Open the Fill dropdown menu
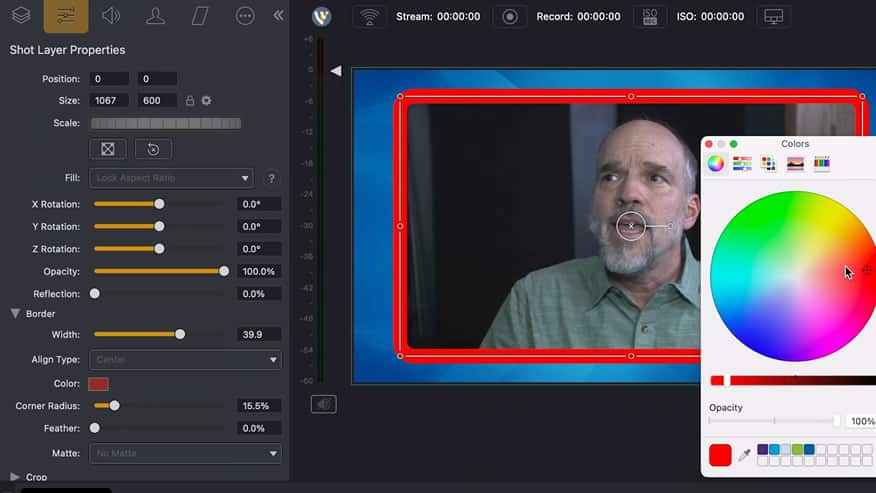The height and width of the screenshot is (493, 876). 171,178
